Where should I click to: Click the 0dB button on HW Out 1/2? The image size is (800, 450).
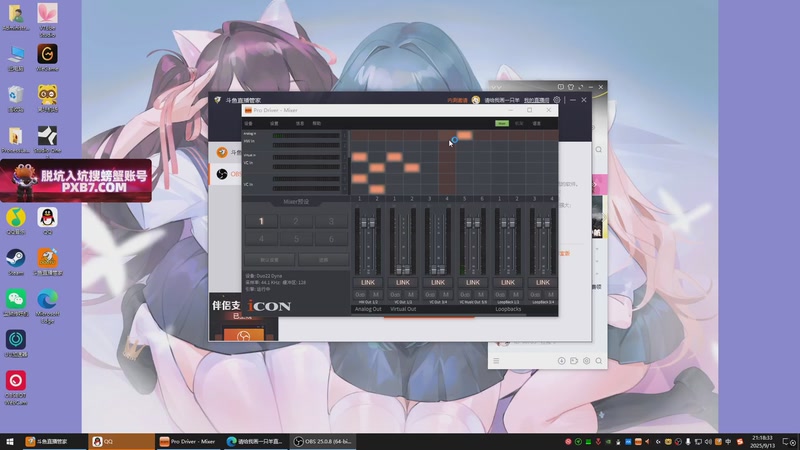tap(360, 294)
